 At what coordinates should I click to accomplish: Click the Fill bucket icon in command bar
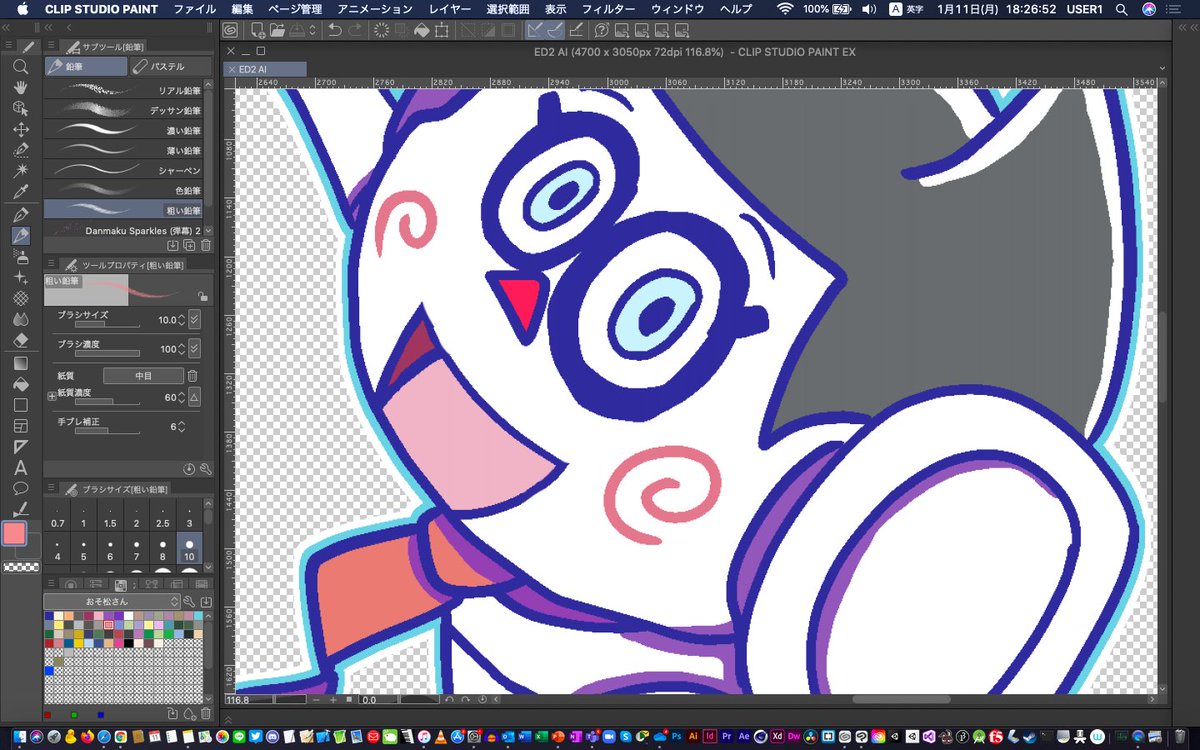coord(421,30)
